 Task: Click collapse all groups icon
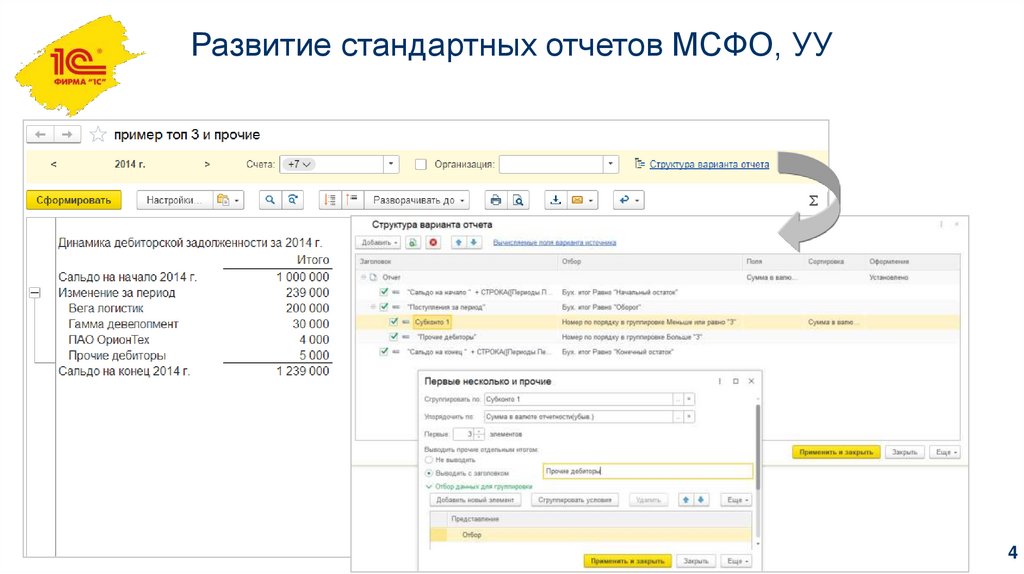tap(330, 200)
